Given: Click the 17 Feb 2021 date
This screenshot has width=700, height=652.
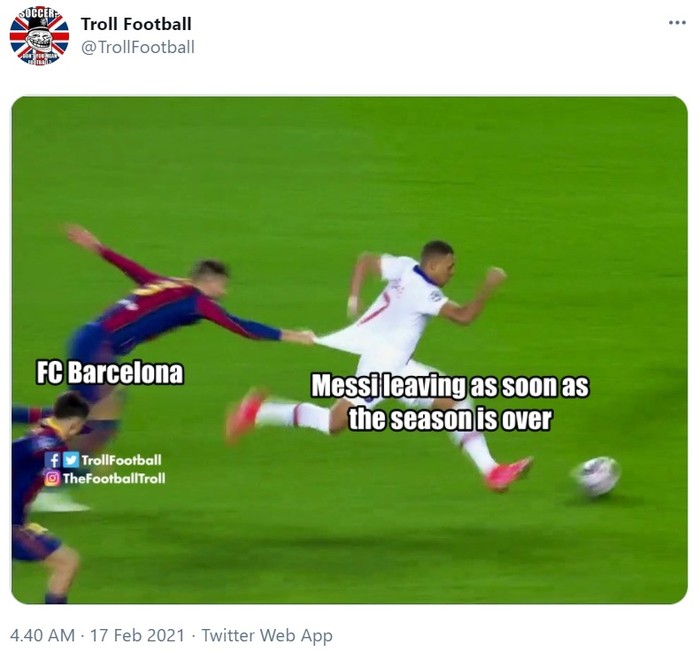Looking at the screenshot, I should click(138, 635).
